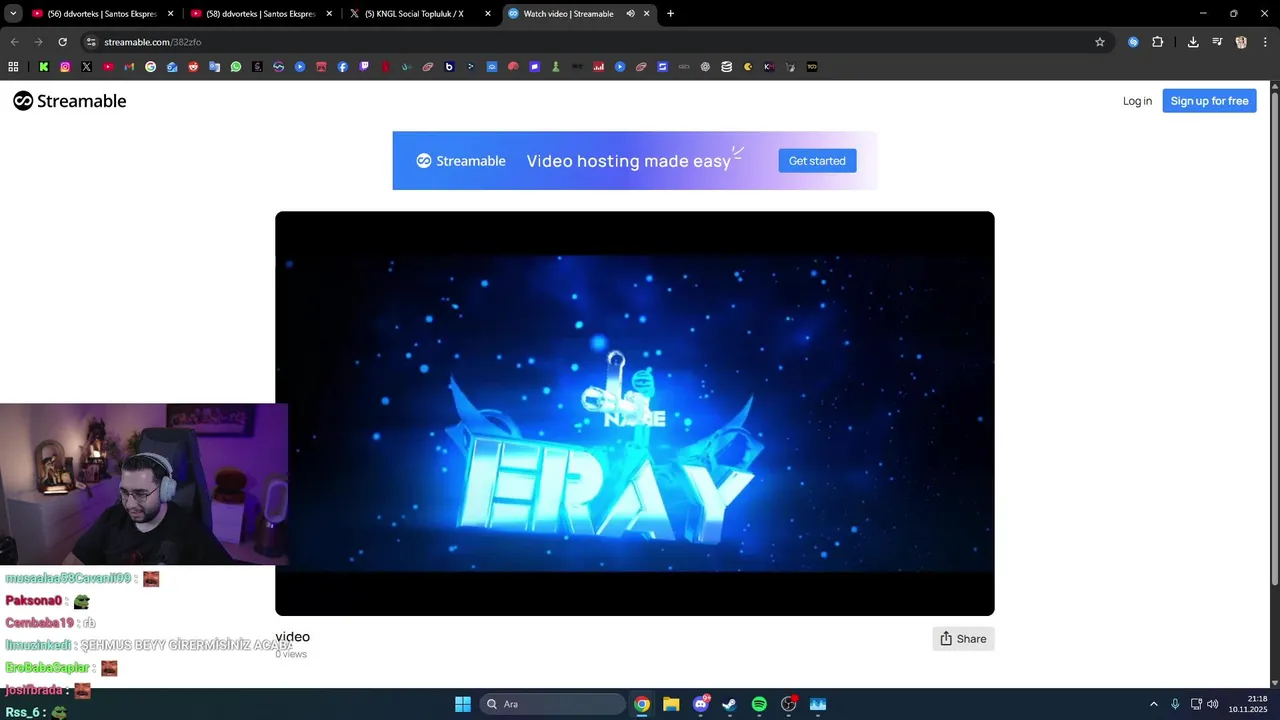This screenshot has height=720, width=1280.
Task: Open Chrome from the taskbar
Action: pos(642,704)
